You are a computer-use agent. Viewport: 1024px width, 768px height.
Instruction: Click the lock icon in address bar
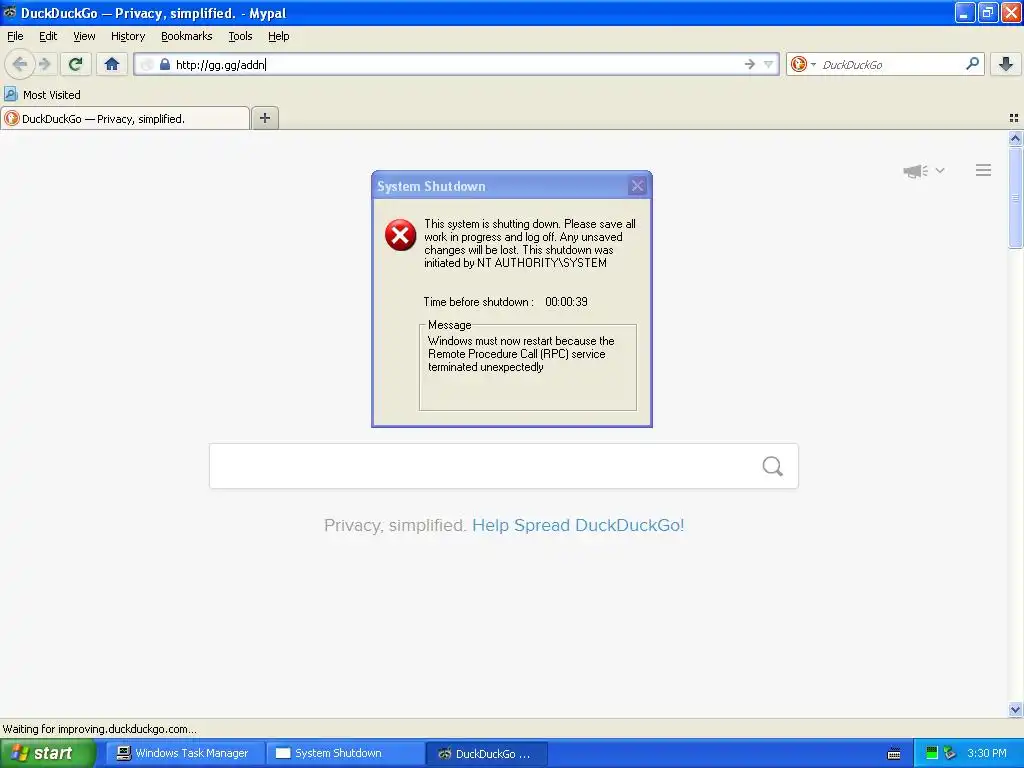point(165,64)
